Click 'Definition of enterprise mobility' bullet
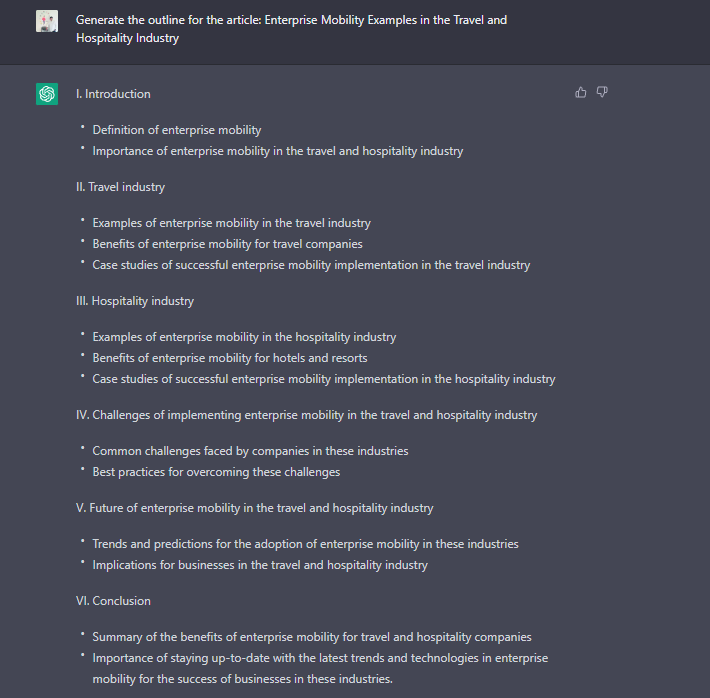The width and height of the screenshot is (710, 698). 177,130
